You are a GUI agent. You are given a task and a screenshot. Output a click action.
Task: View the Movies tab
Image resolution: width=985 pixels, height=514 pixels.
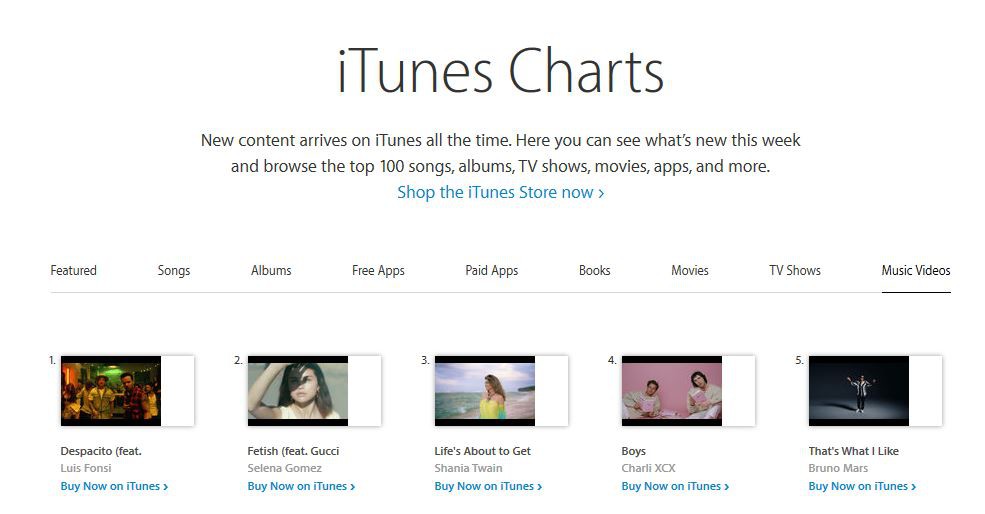pos(690,270)
